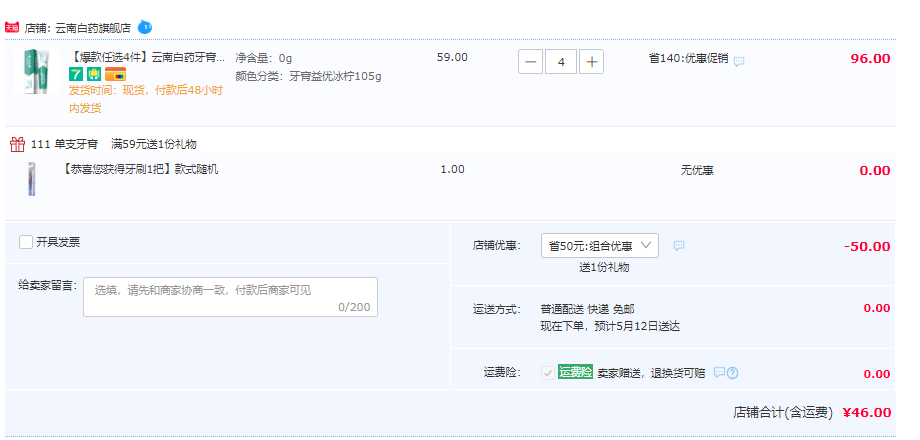Image resolution: width=920 pixels, height=440 pixels.
Task: Click the 运费险 checked checkbox
Action: click(x=547, y=373)
